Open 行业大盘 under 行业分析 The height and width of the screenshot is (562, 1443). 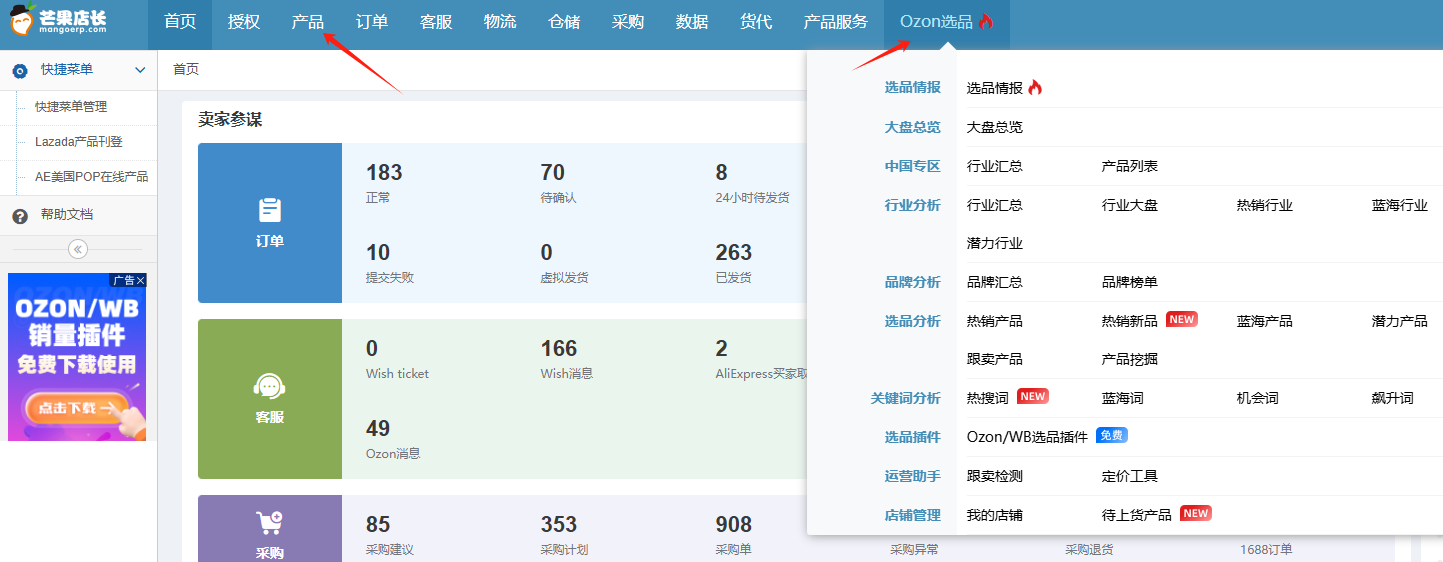(x=1130, y=205)
